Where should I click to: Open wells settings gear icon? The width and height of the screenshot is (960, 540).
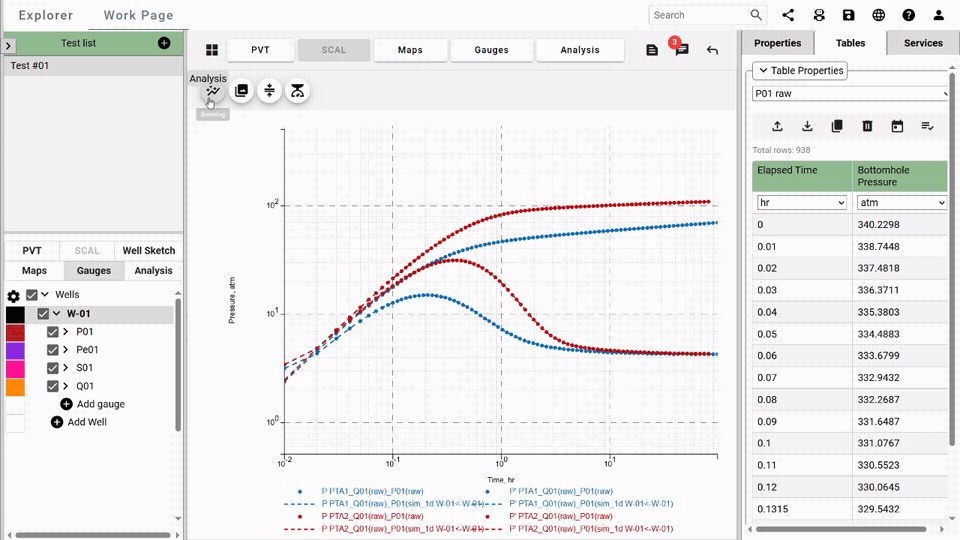[13, 296]
